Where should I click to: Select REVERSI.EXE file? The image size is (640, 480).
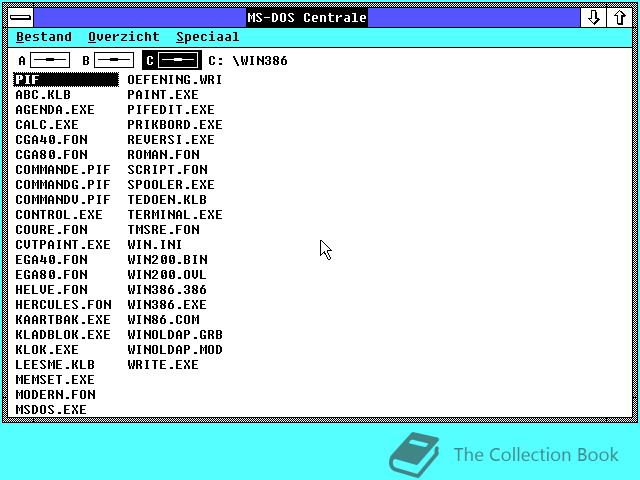171,140
